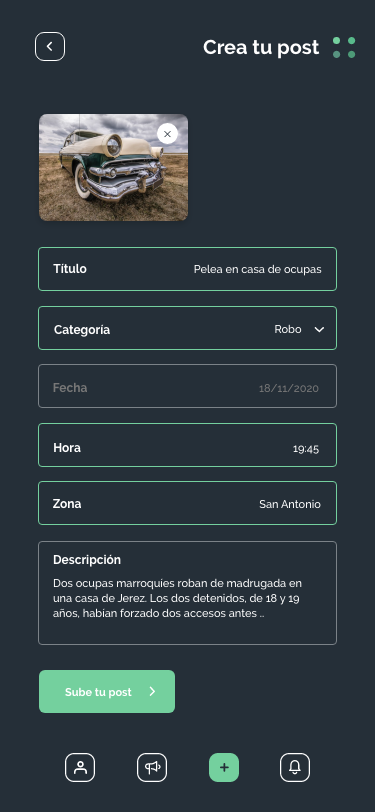Open the four-dot menu beside Crea tu post
Screen dimensions: 375x812
click(x=344, y=47)
